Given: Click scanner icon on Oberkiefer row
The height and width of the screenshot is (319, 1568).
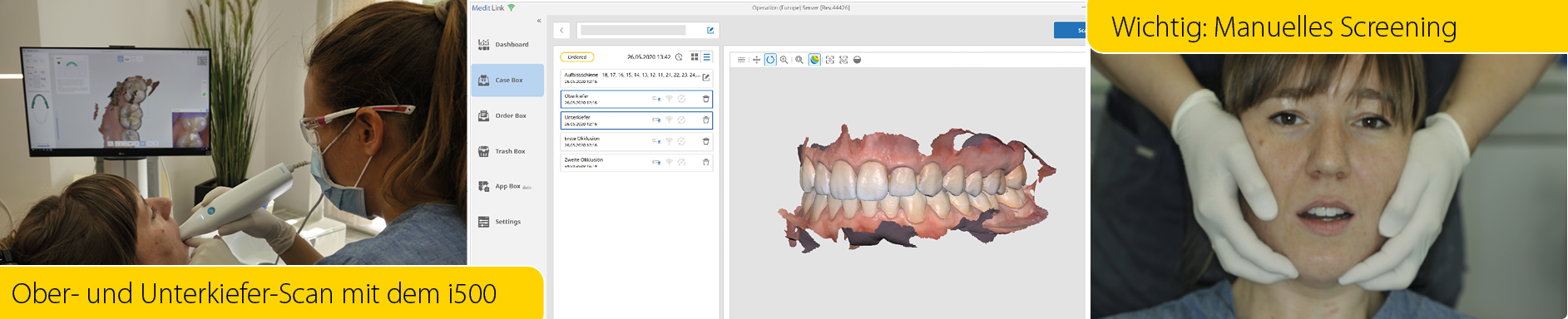Looking at the screenshot, I should tap(656, 99).
